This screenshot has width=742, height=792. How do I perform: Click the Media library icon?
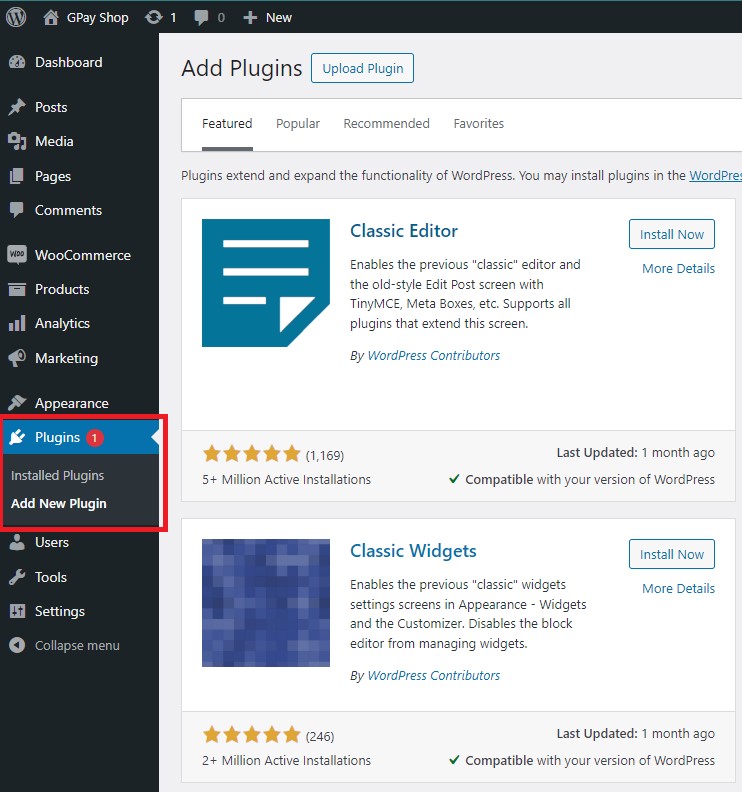[x=17, y=141]
